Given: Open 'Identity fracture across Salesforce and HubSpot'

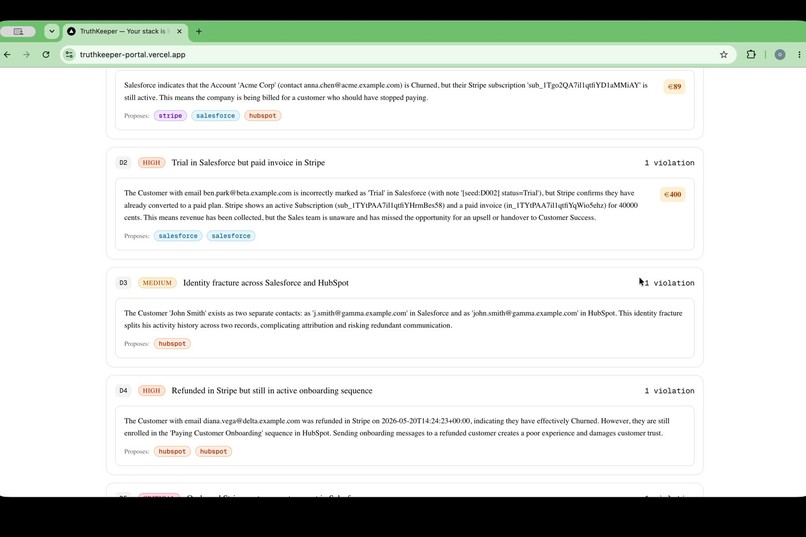Looking at the screenshot, I should [266, 283].
